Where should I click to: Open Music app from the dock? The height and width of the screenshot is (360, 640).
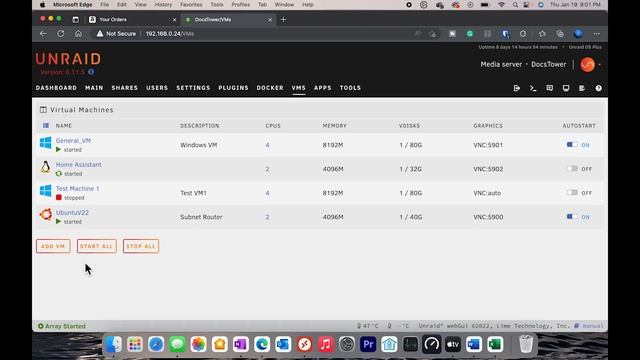coord(326,344)
